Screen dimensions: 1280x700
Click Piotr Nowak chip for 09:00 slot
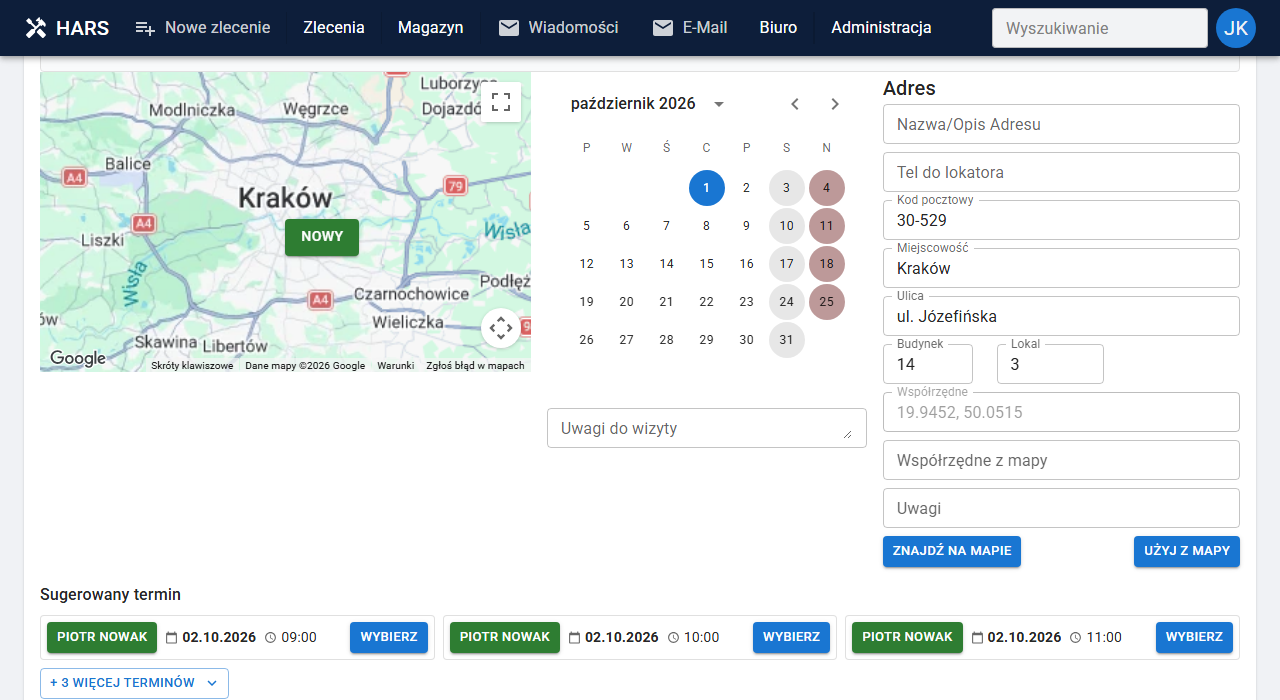pos(102,637)
